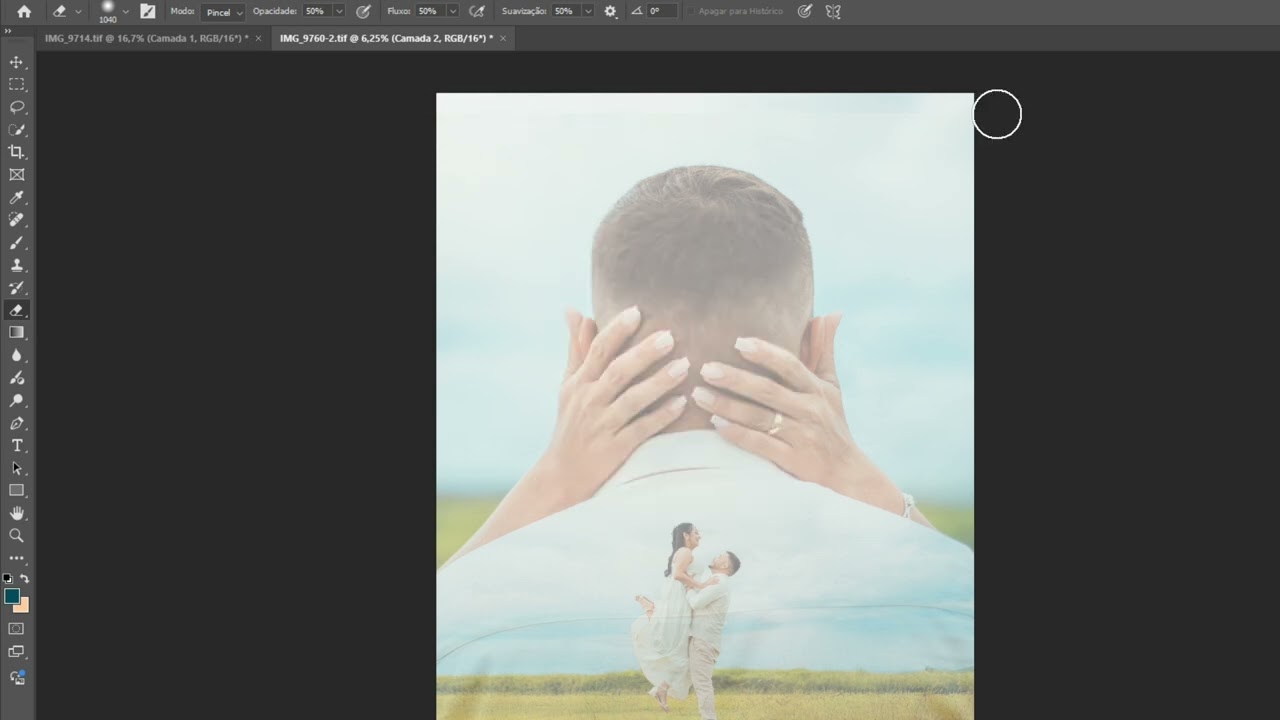
Task: Select the Horizontal Type tool
Action: (x=16, y=445)
